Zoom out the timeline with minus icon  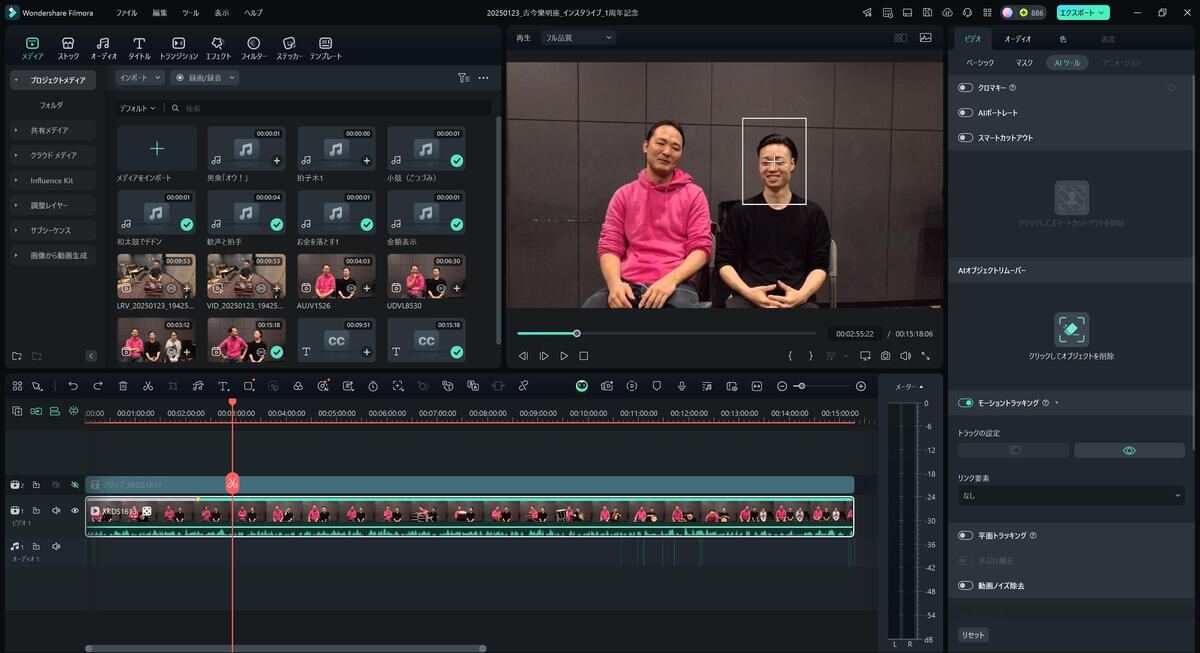(x=782, y=386)
